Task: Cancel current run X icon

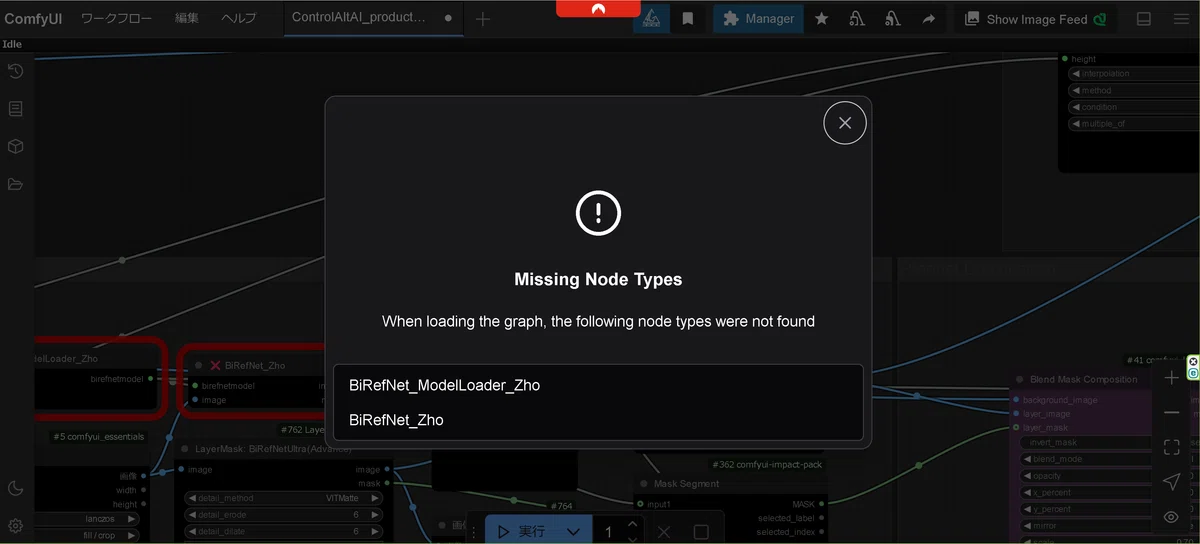Action: coord(665,532)
